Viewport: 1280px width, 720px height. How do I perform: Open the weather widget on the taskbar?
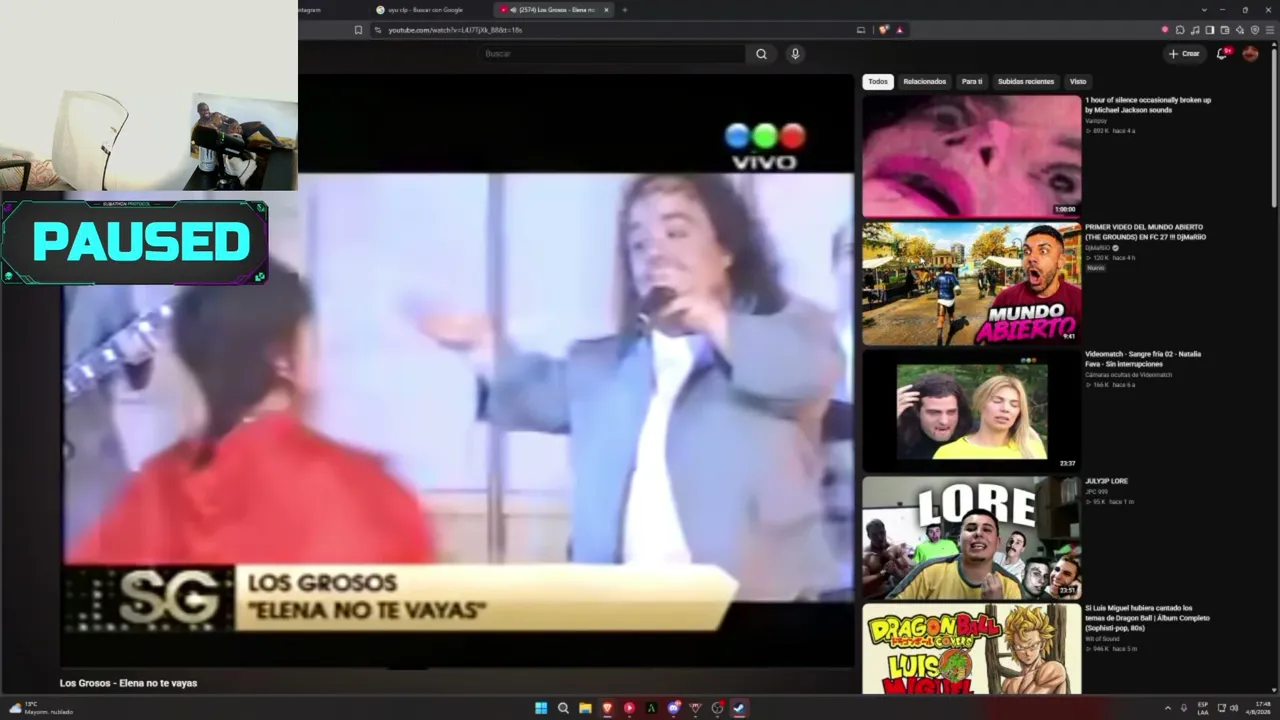coord(42,708)
